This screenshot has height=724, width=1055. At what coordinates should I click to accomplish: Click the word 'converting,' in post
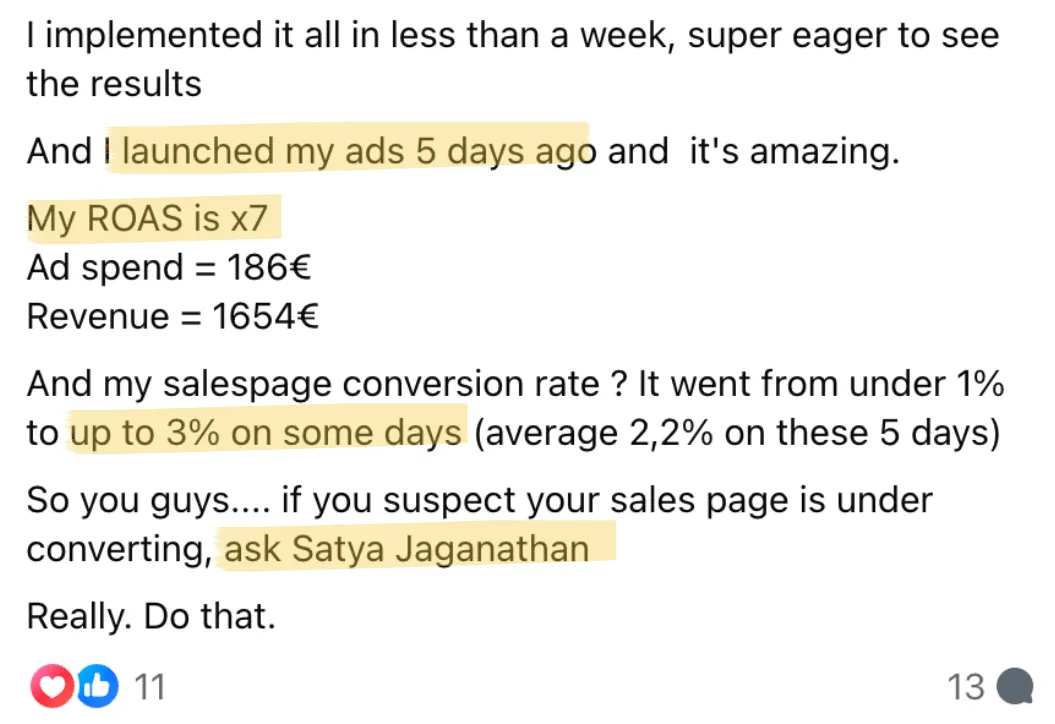(120, 550)
